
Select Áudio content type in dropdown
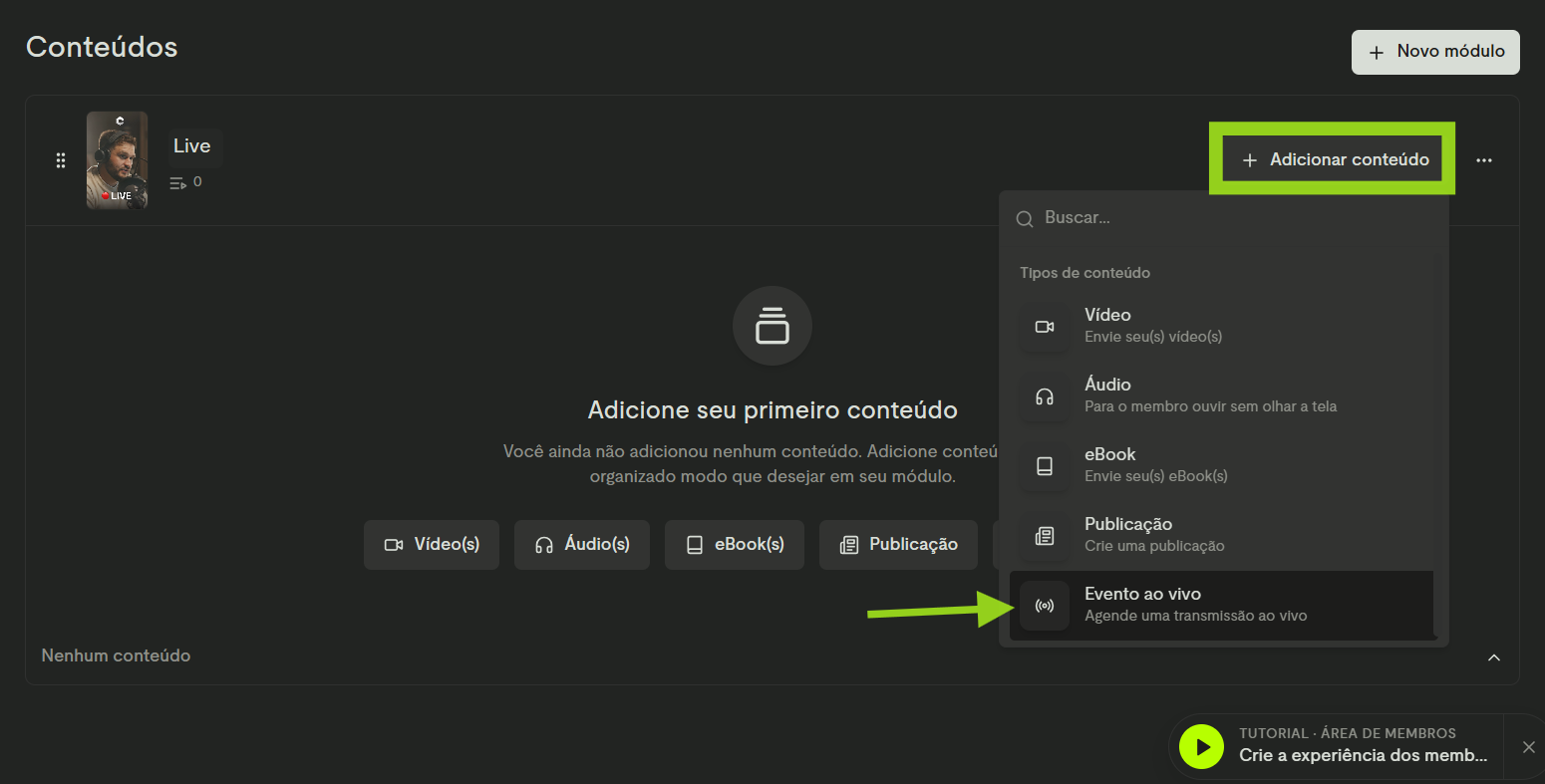click(x=1224, y=395)
